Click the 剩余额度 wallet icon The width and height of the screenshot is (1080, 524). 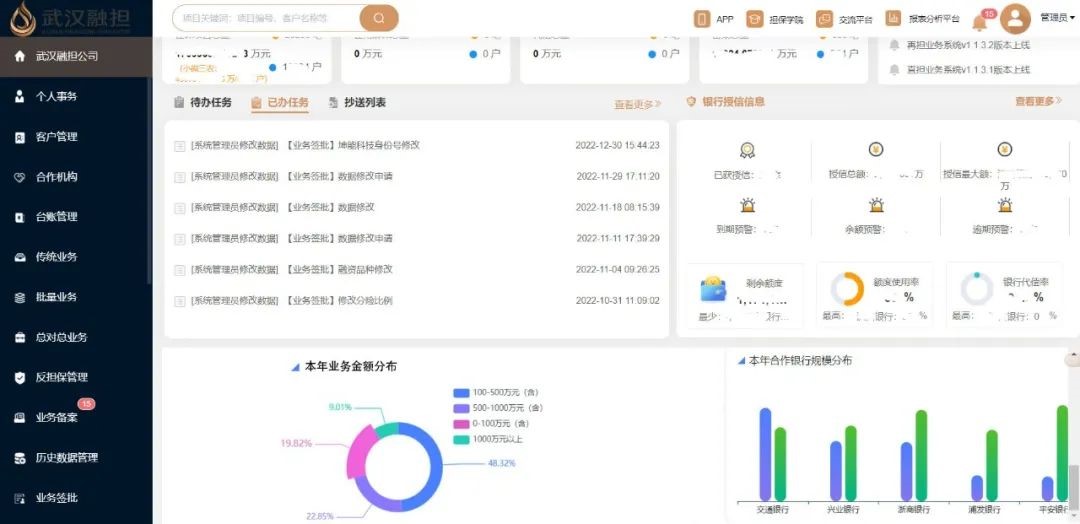[714, 290]
